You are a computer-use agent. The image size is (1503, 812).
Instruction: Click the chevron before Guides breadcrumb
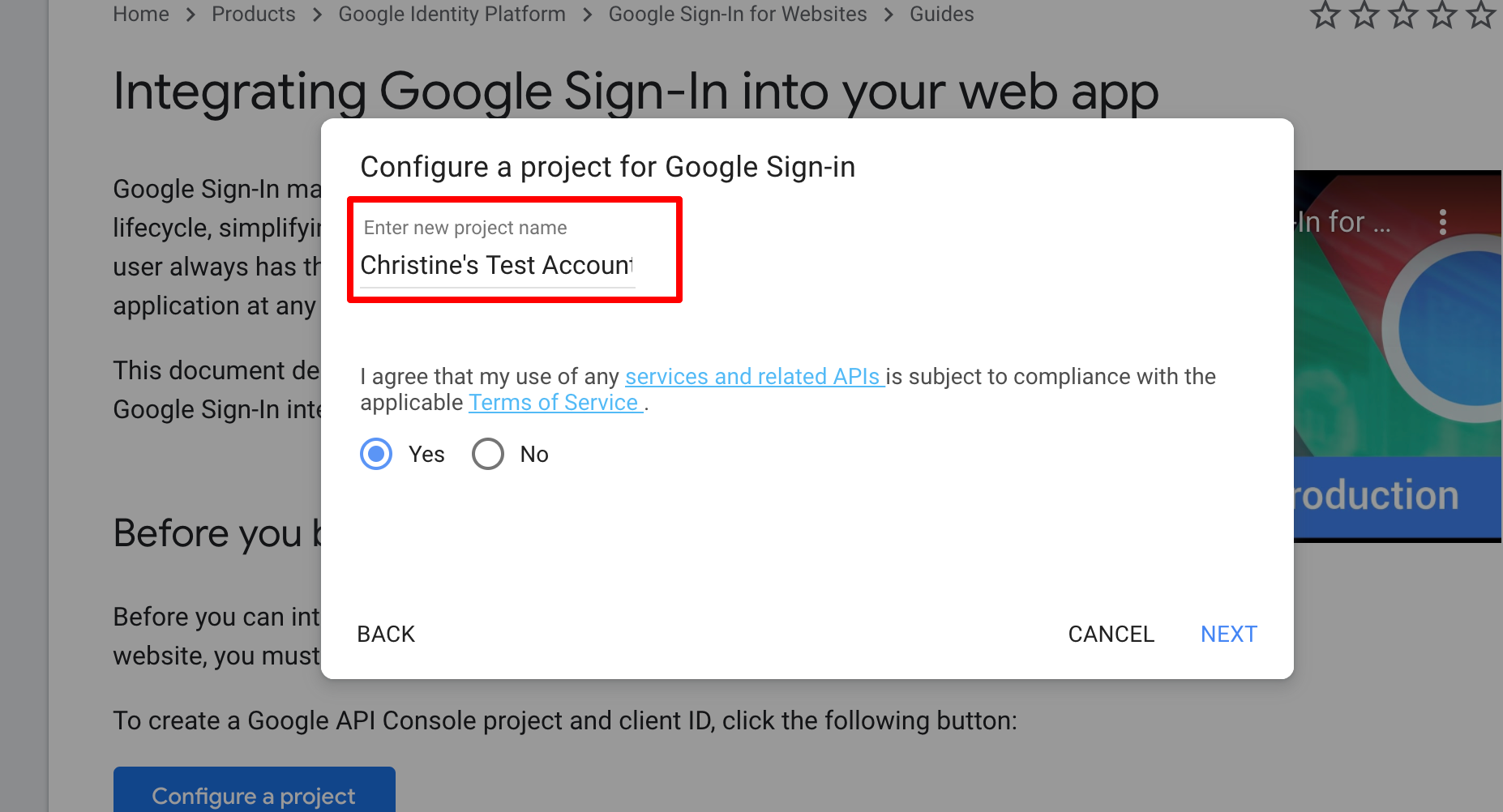pos(889,14)
